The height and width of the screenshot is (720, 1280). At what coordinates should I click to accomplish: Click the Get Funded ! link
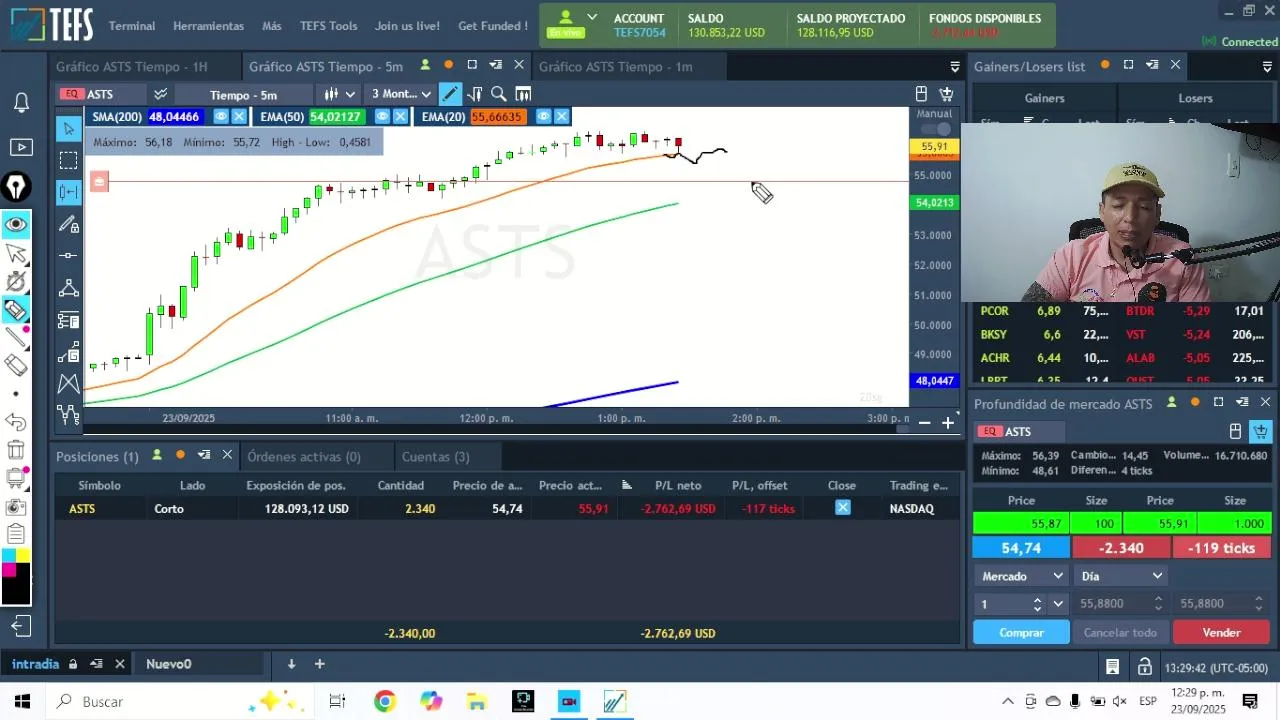pyautogui.click(x=493, y=26)
